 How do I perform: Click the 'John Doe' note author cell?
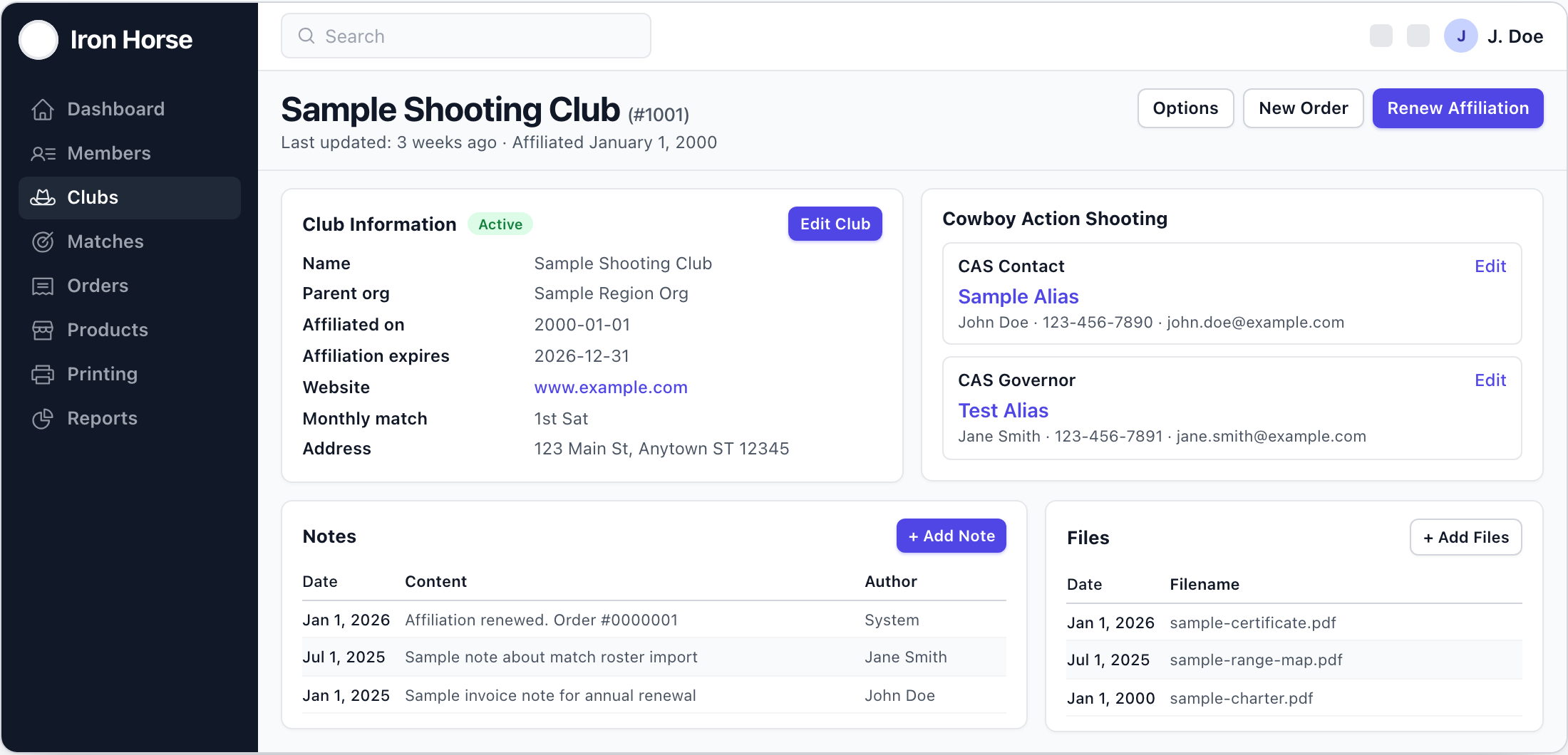899,695
